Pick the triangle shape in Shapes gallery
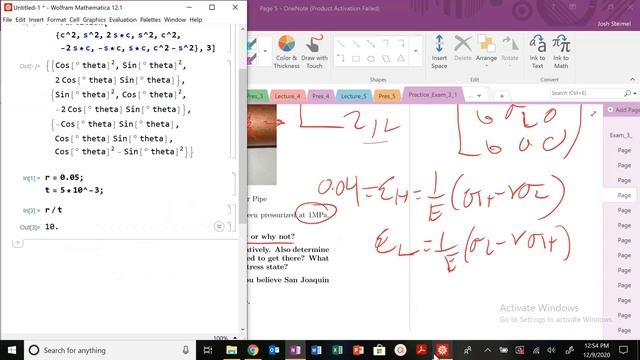Screen dimensions: 640x360 pyautogui.click(x=401, y=59)
